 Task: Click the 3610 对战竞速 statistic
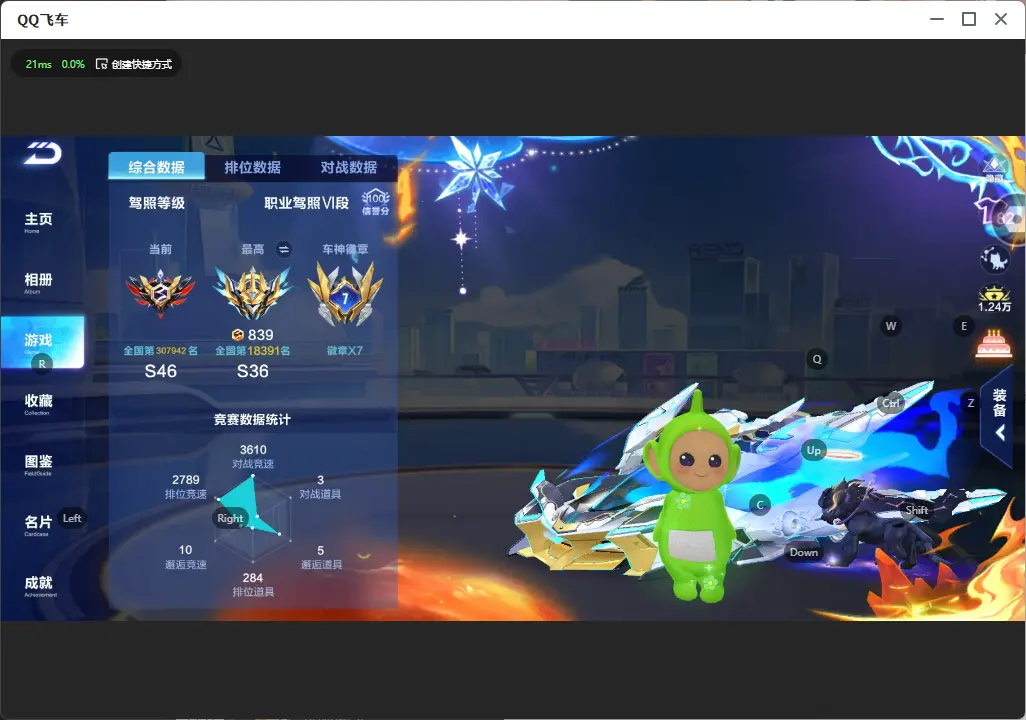(253, 456)
